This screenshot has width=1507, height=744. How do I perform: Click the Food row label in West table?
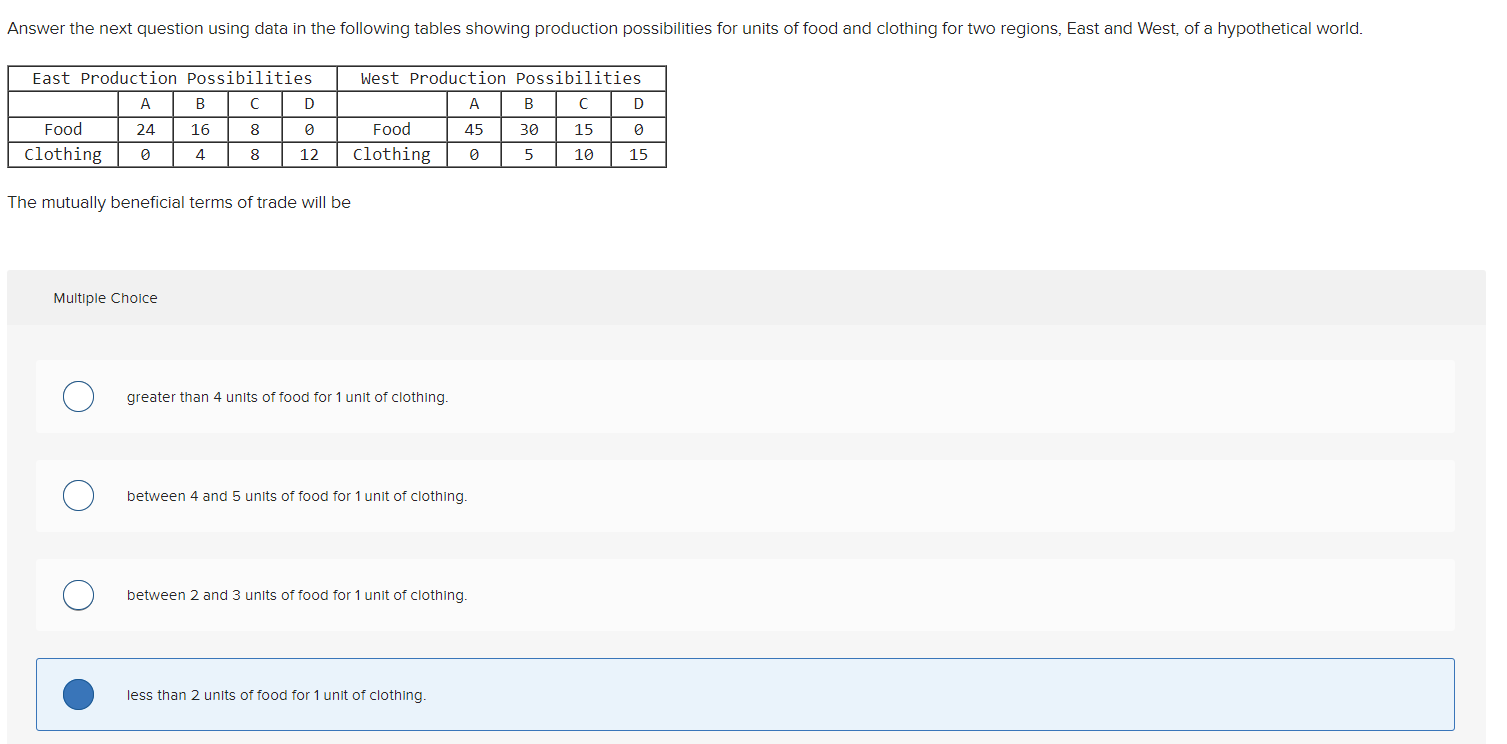click(391, 128)
